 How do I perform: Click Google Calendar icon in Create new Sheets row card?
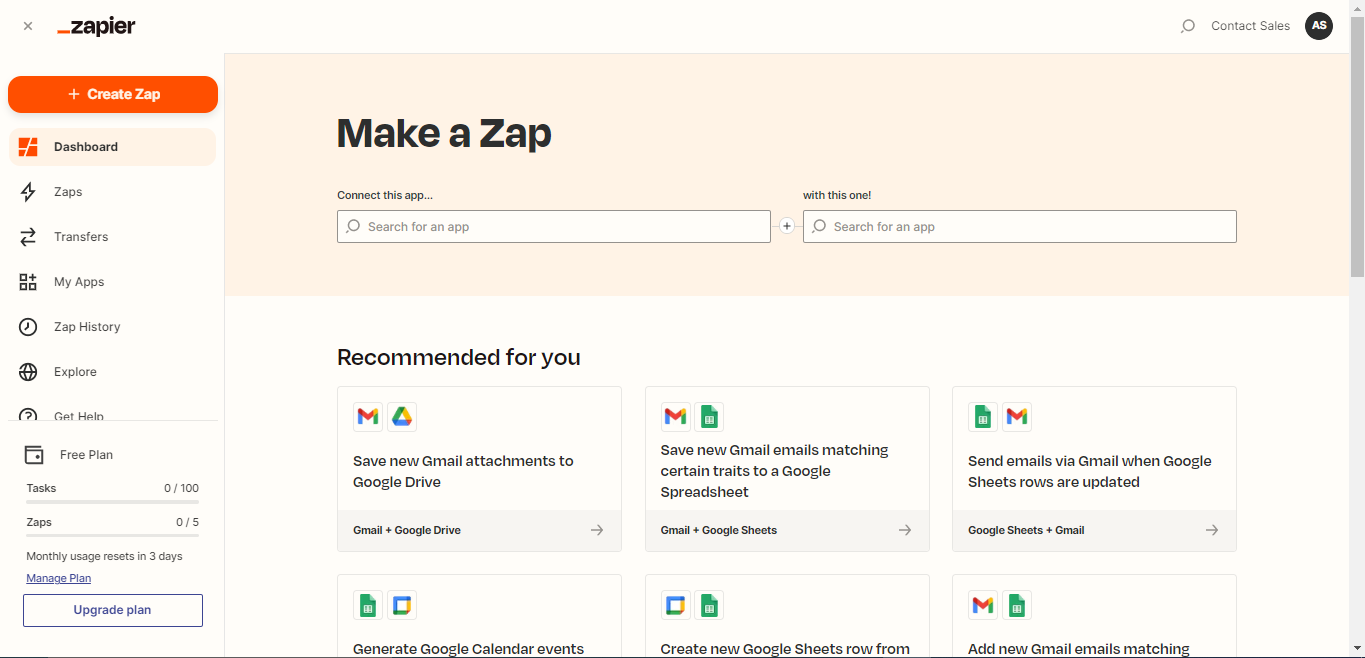coord(676,605)
